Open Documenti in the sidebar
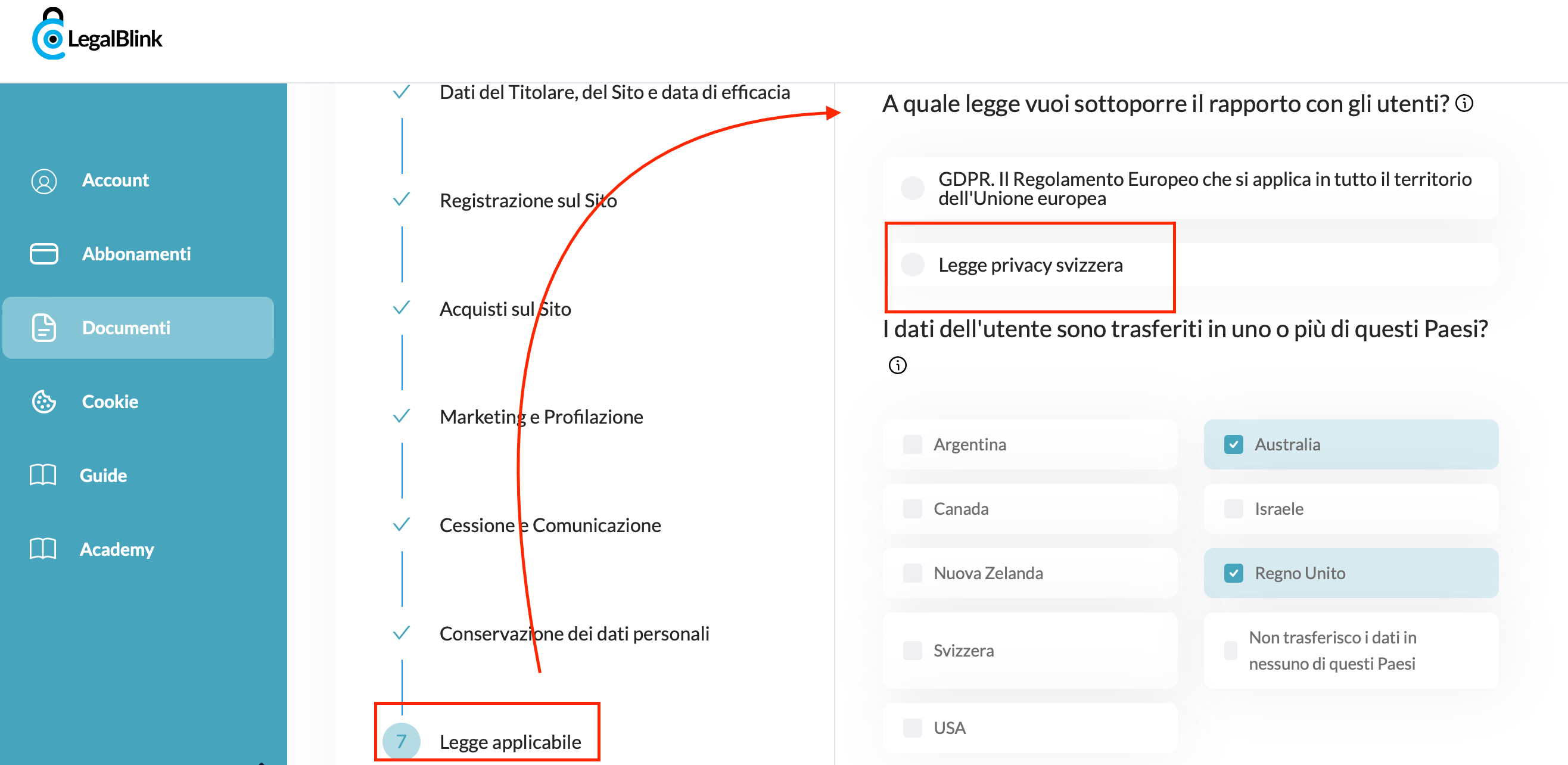 (138, 328)
